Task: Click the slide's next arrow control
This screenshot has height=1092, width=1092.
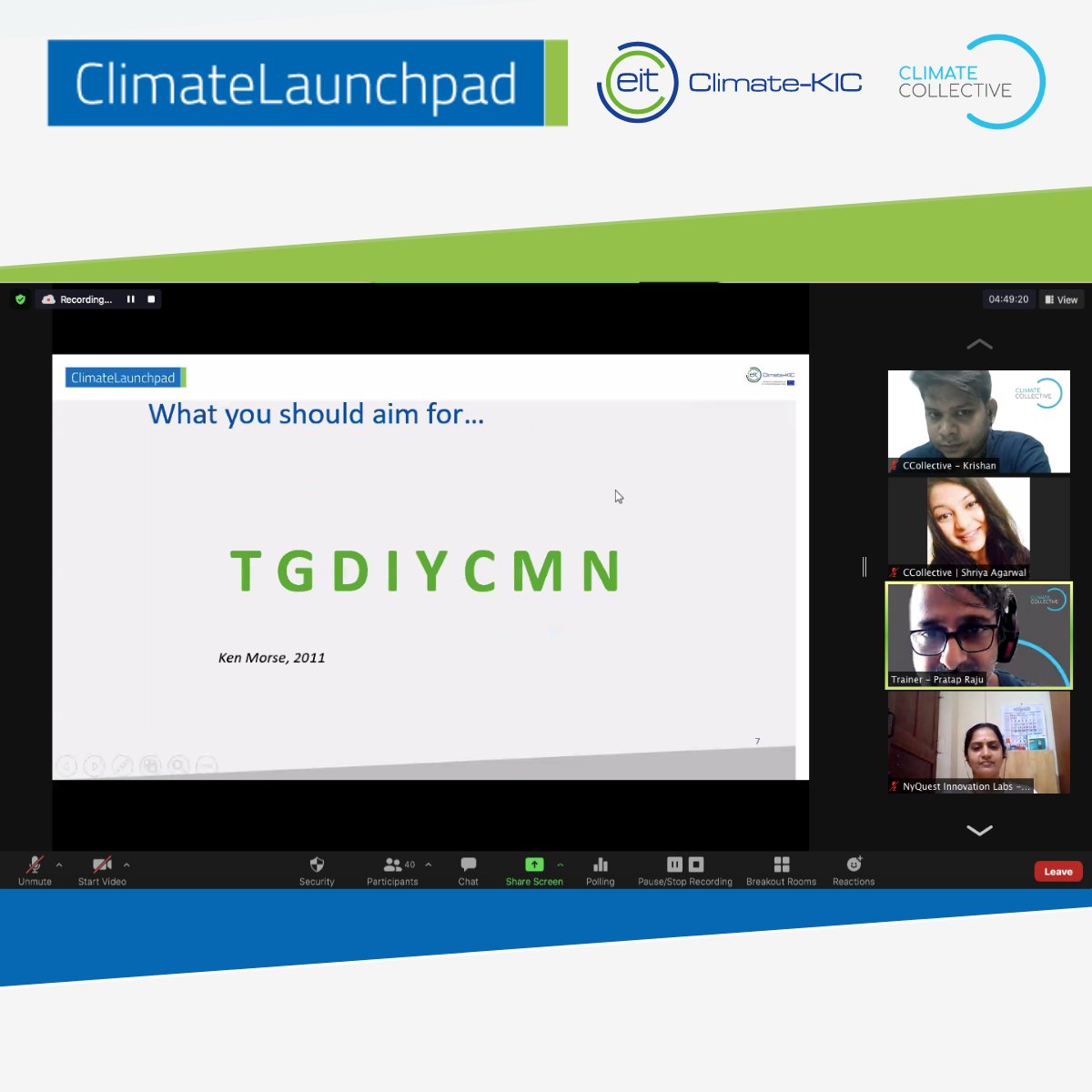Action: coord(94,766)
